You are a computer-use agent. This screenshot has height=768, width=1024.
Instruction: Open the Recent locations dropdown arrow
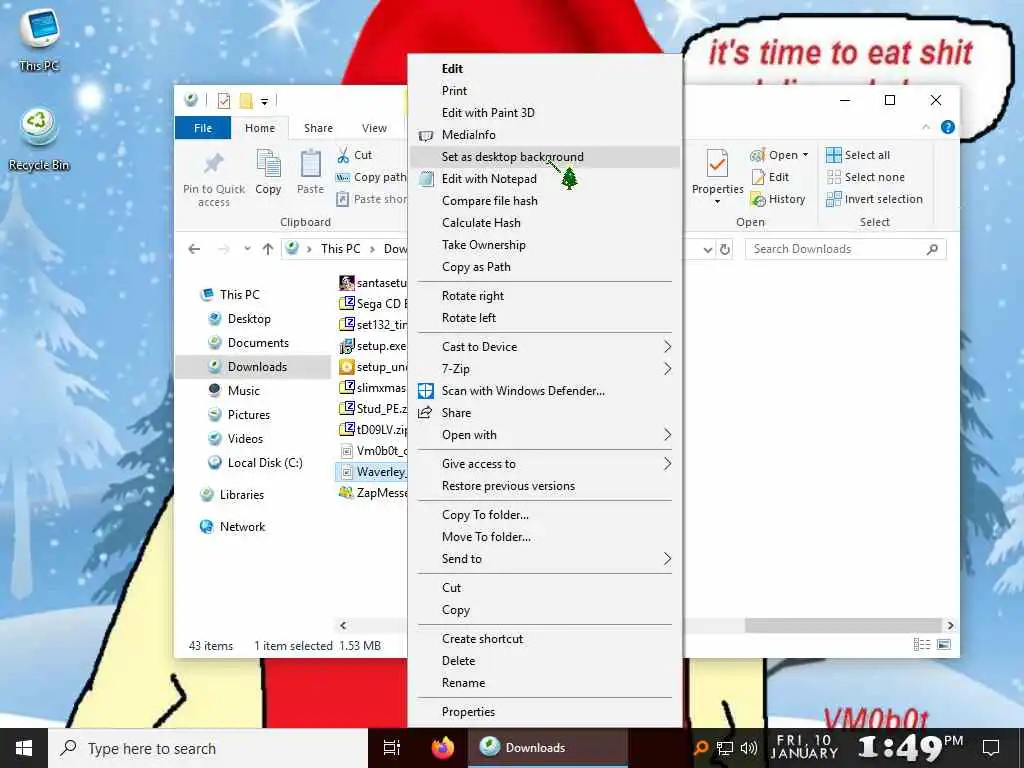[247, 249]
